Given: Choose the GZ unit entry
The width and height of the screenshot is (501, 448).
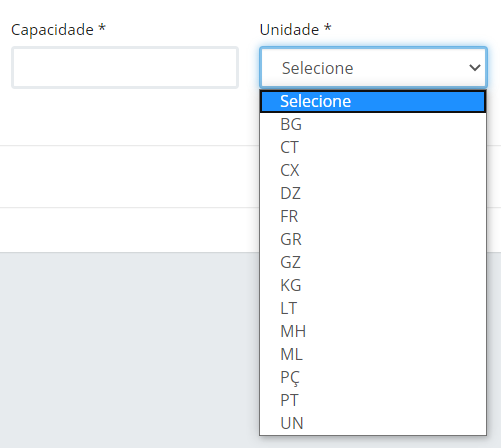Looking at the screenshot, I should pyautogui.click(x=373, y=262).
